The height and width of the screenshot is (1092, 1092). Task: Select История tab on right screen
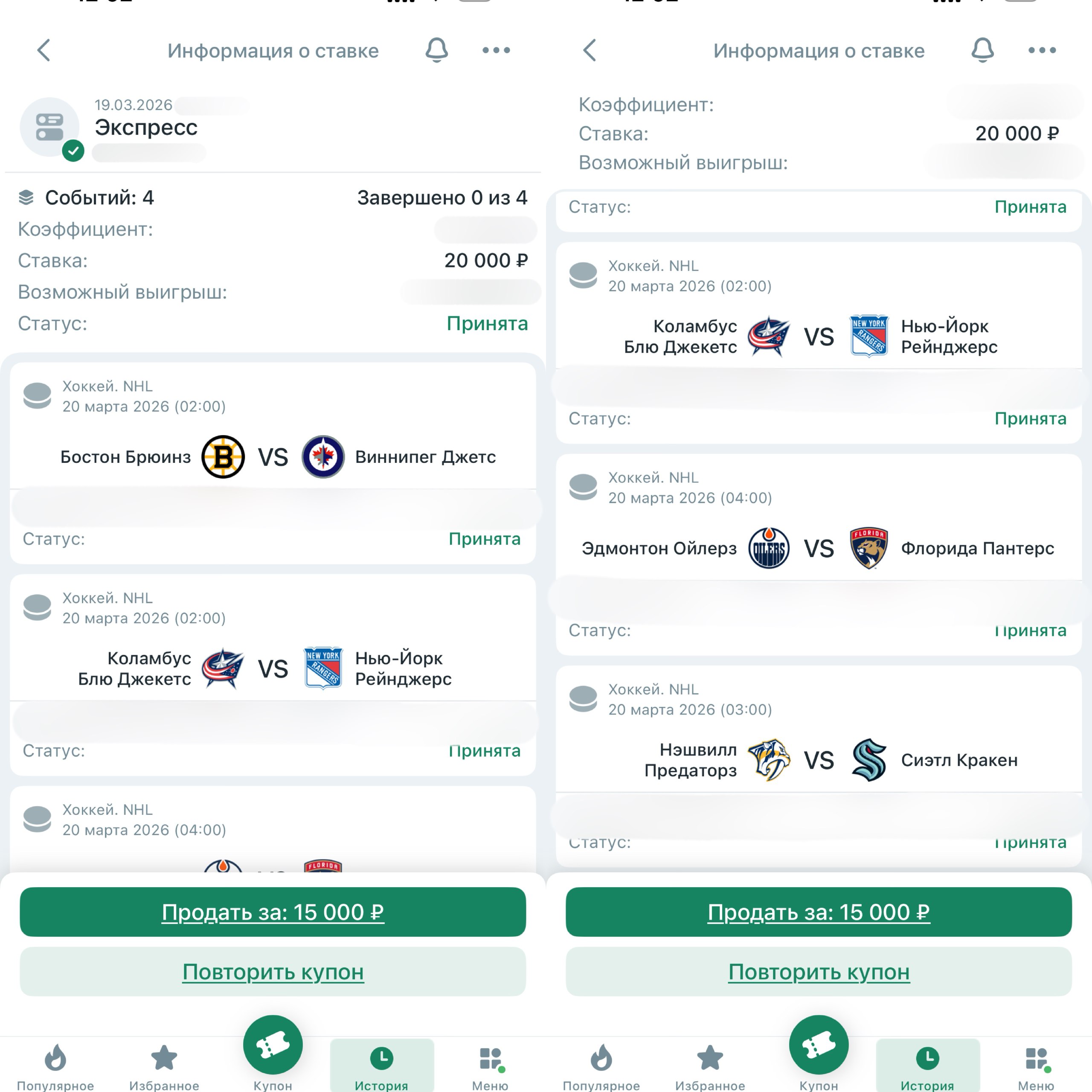[927, 1066]
